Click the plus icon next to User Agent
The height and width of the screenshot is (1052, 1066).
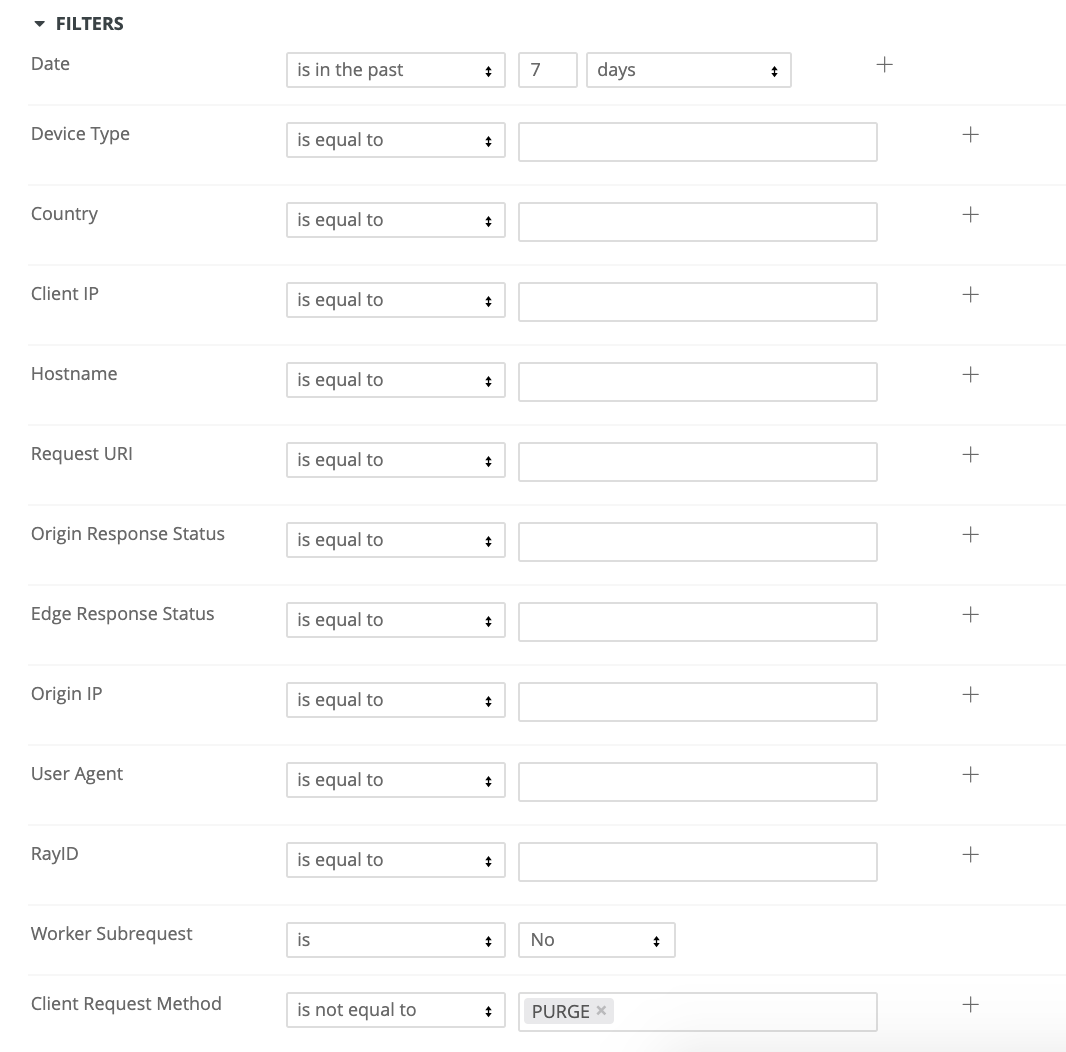[x=970, y=773]
